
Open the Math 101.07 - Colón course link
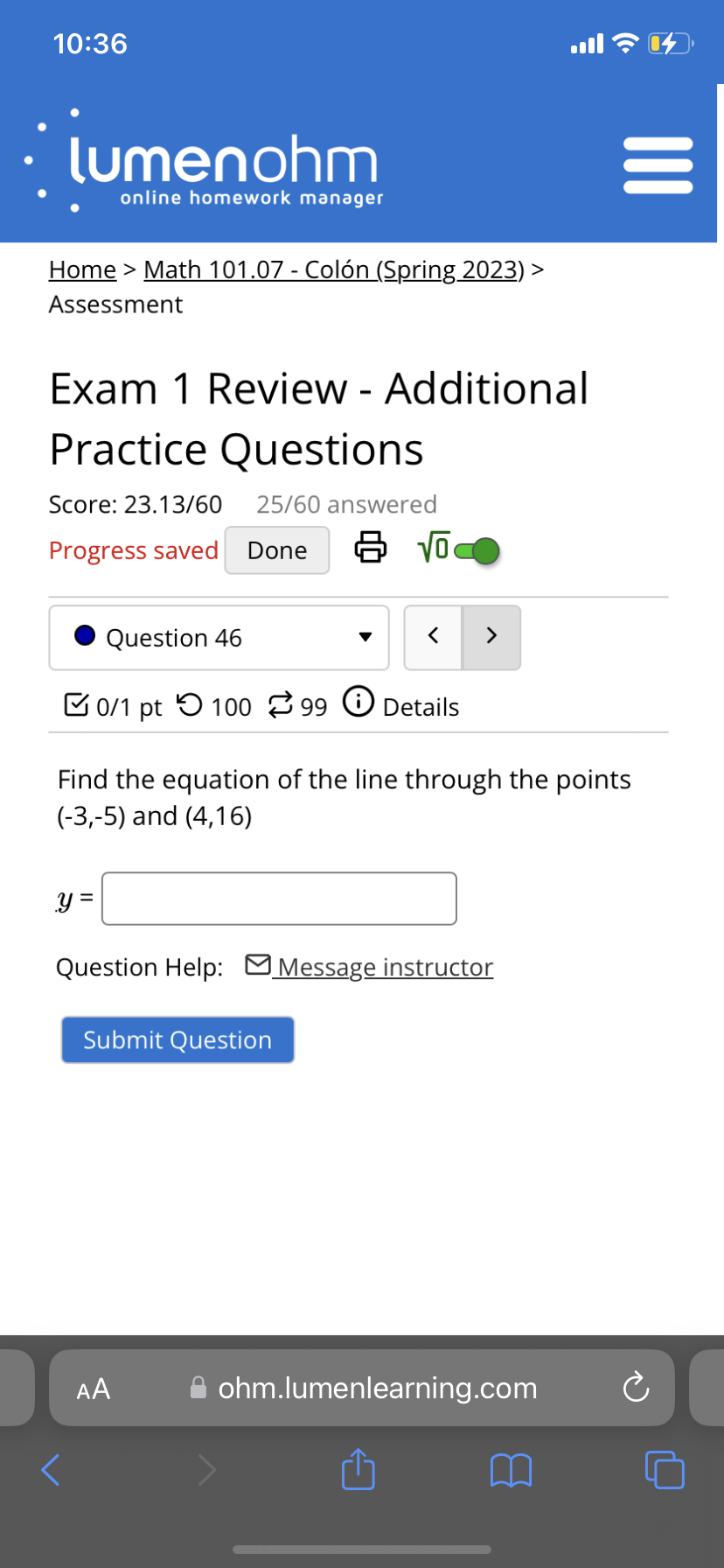click(332, 269)
